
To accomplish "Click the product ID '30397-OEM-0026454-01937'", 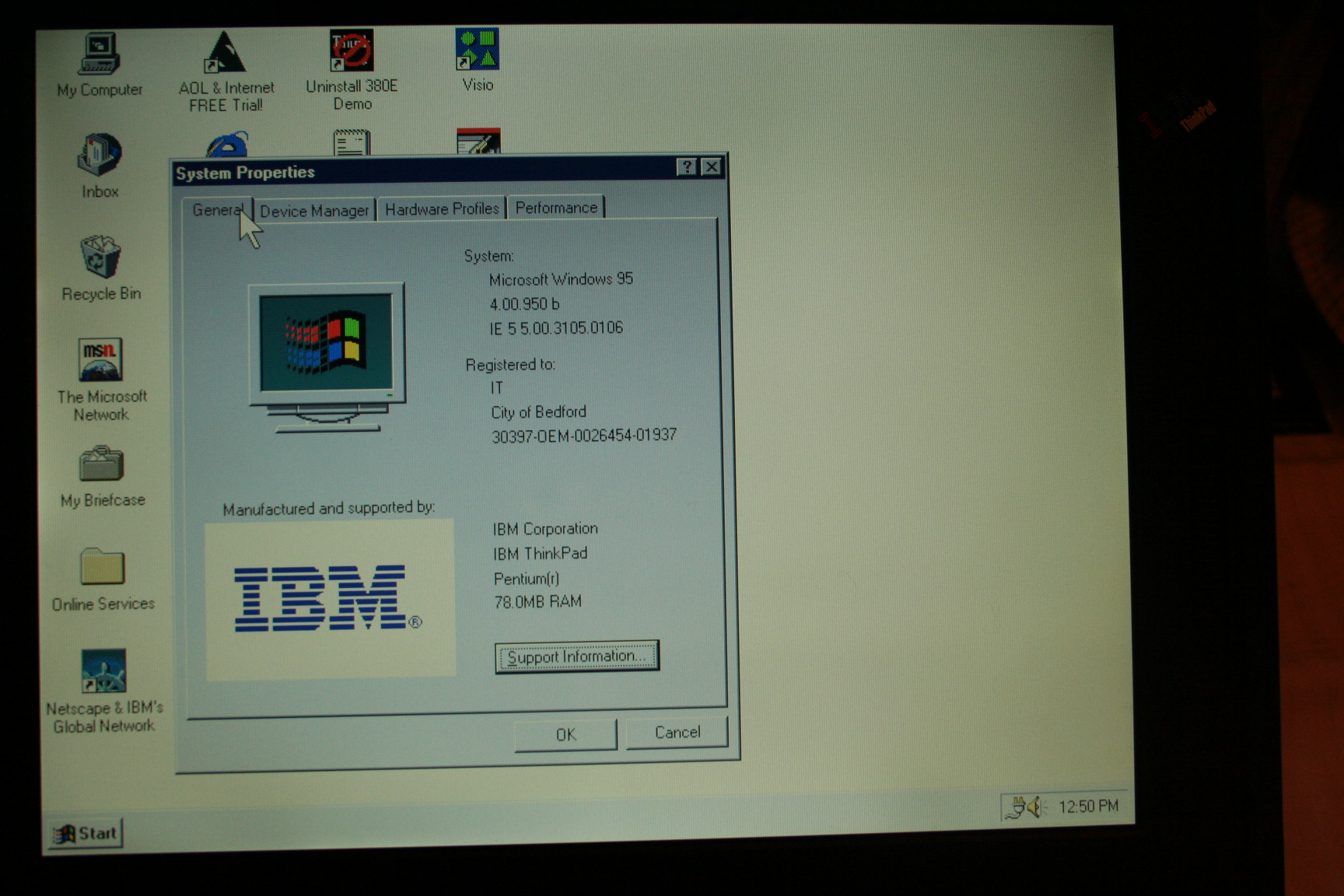I will [584, 436].
